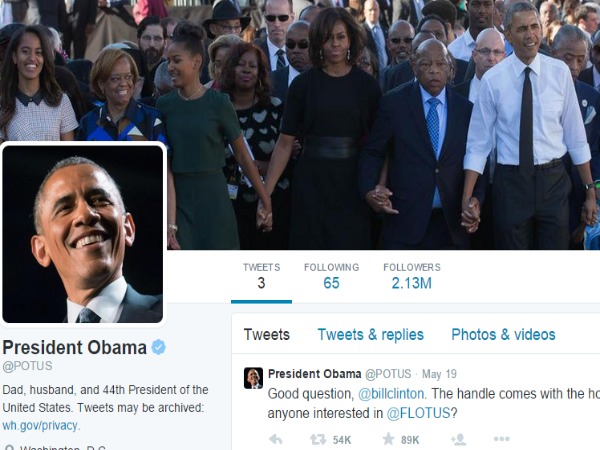Viewport: 600px width, 450px height.
Task: View the Following count of 65
Action: pyautogui.click(x=331, y=276)
